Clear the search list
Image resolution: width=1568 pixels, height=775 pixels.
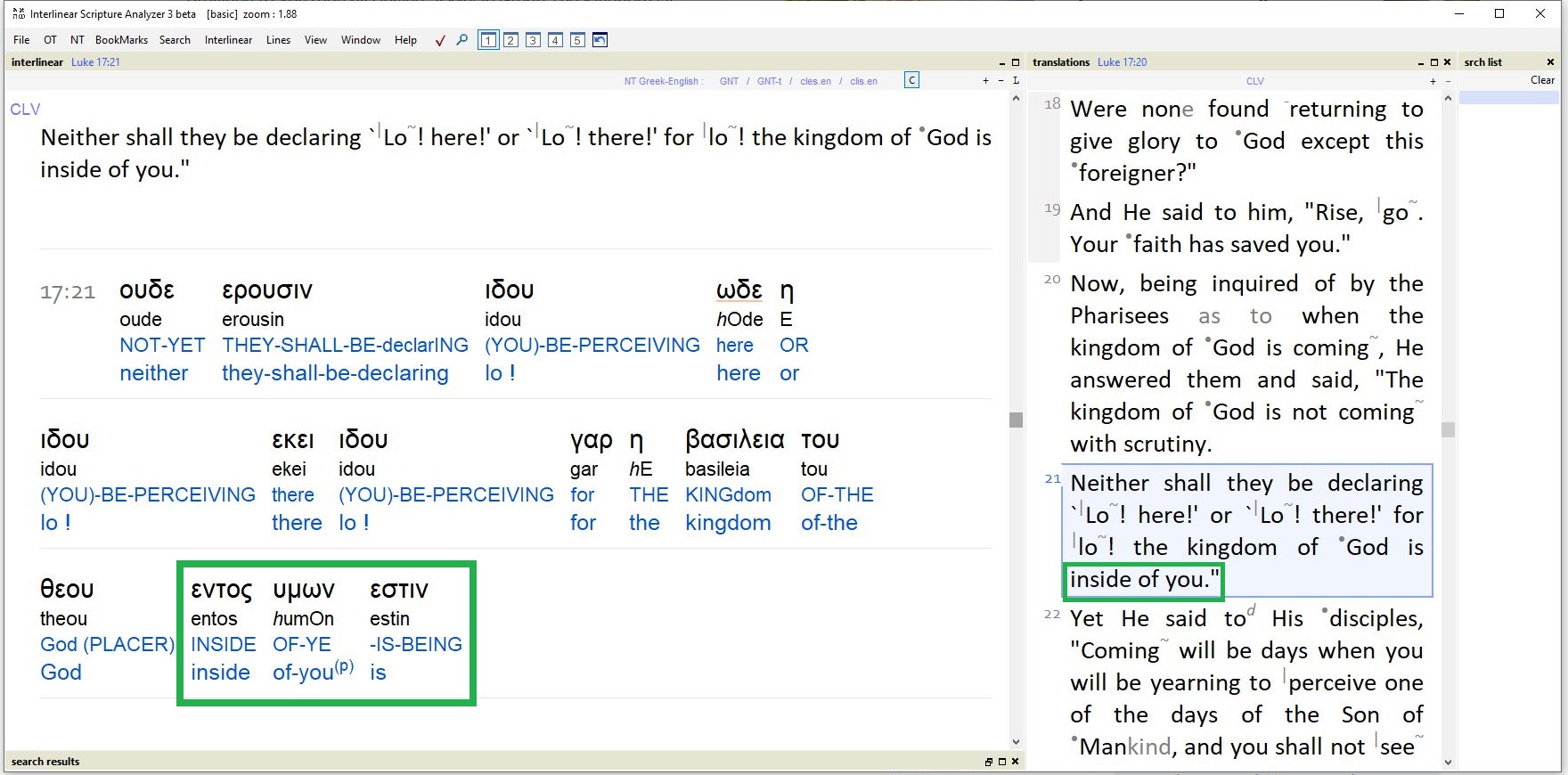point(1542,80)
